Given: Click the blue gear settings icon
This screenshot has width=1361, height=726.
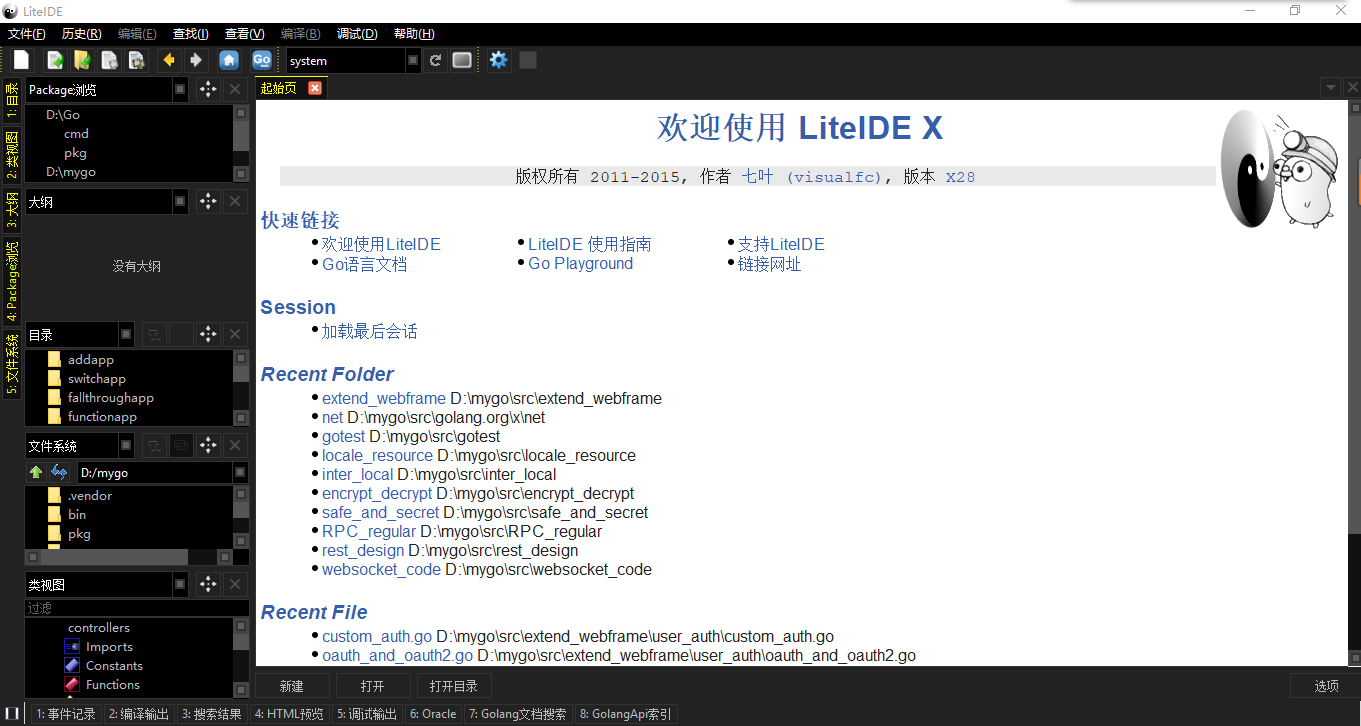Looking at the screenshot, I should tap(499, 60).
